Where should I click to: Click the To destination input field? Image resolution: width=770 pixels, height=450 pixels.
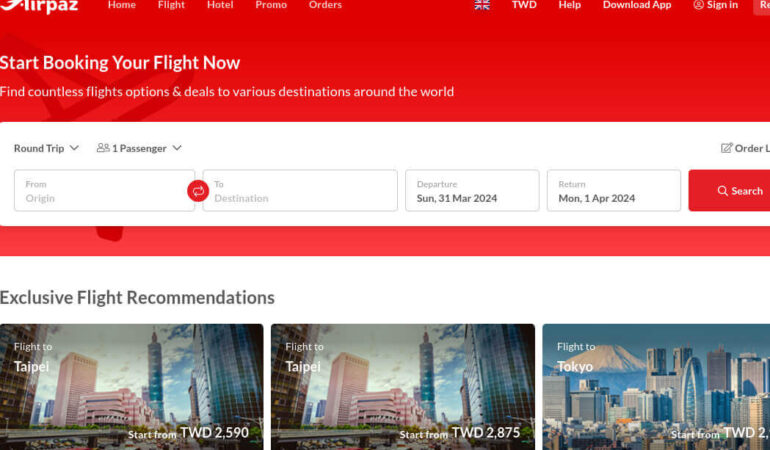click(x=302, y=191)
